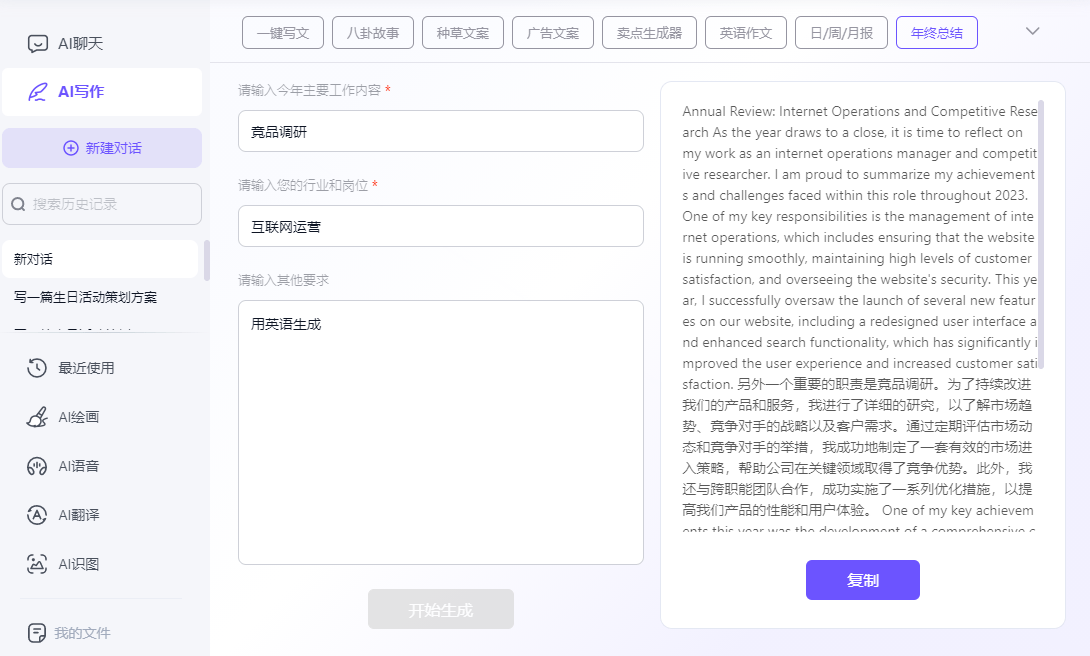Switch to 一键写文 template tab
This screenshot has height=656, width=1090.
click(283, 33)
